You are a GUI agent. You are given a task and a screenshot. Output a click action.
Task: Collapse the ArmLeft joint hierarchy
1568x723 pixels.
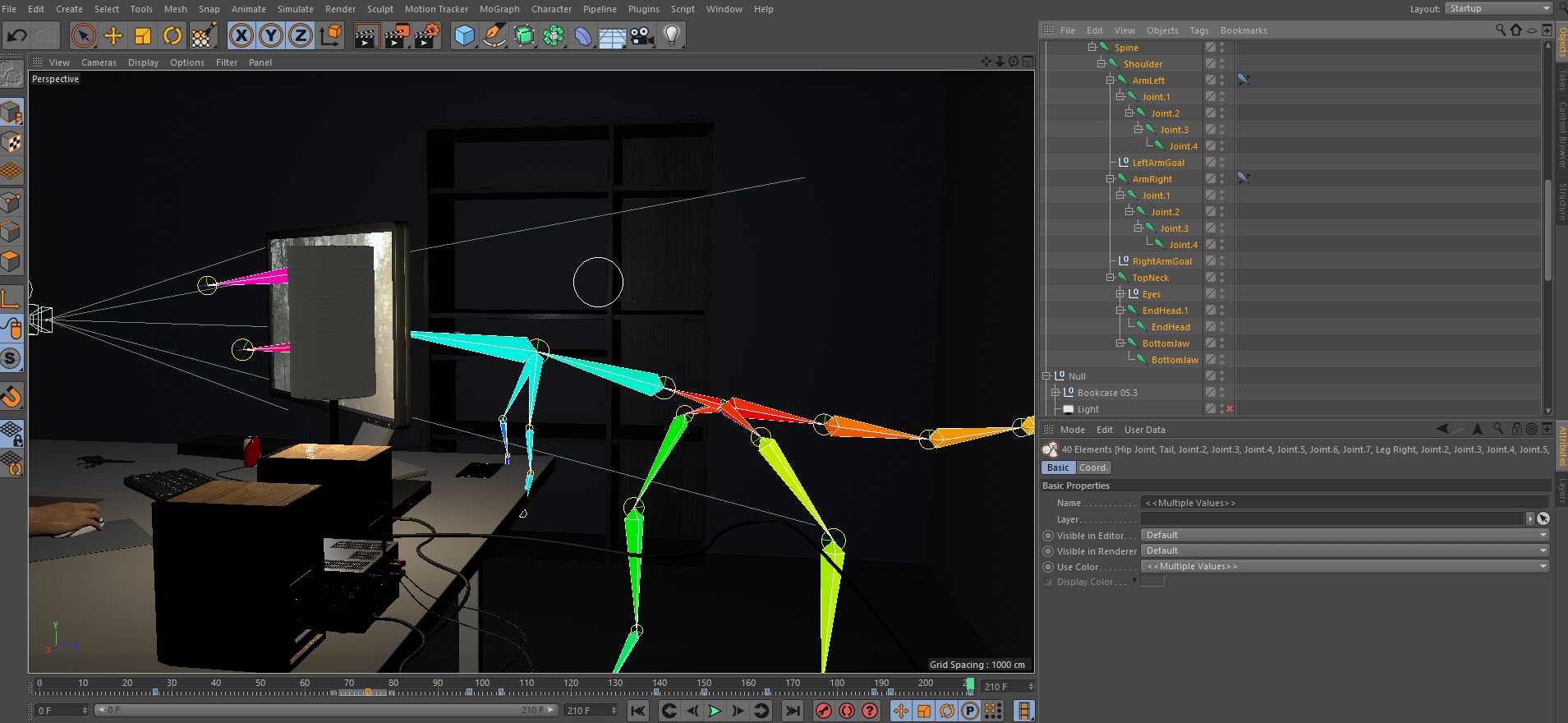coord(1110,80)
